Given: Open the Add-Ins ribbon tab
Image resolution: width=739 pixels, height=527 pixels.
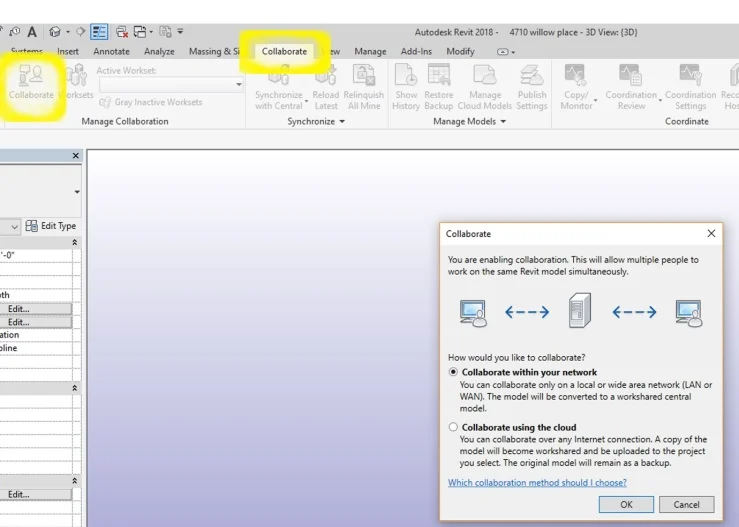Looking at the screenshot, I should coord(416,51).
